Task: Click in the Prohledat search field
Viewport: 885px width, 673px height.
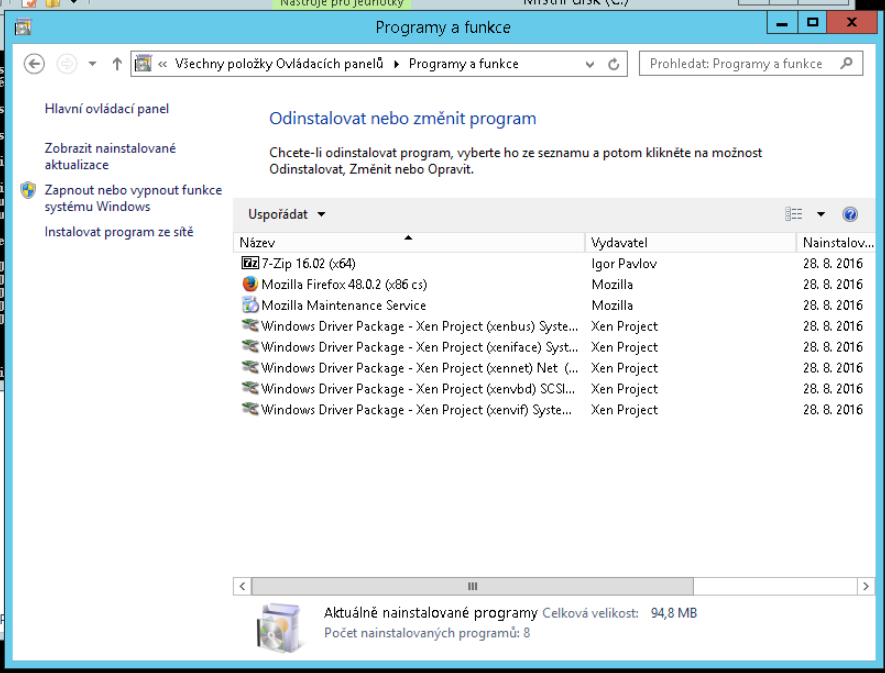Action: (738, 64)
